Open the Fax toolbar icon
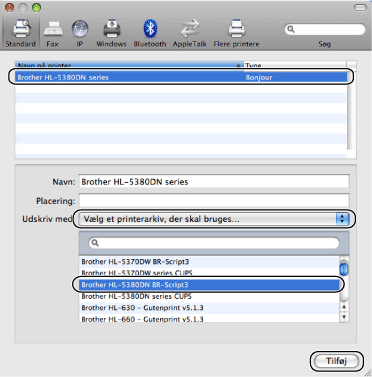The image size is (372, 377). coord(53,33)
